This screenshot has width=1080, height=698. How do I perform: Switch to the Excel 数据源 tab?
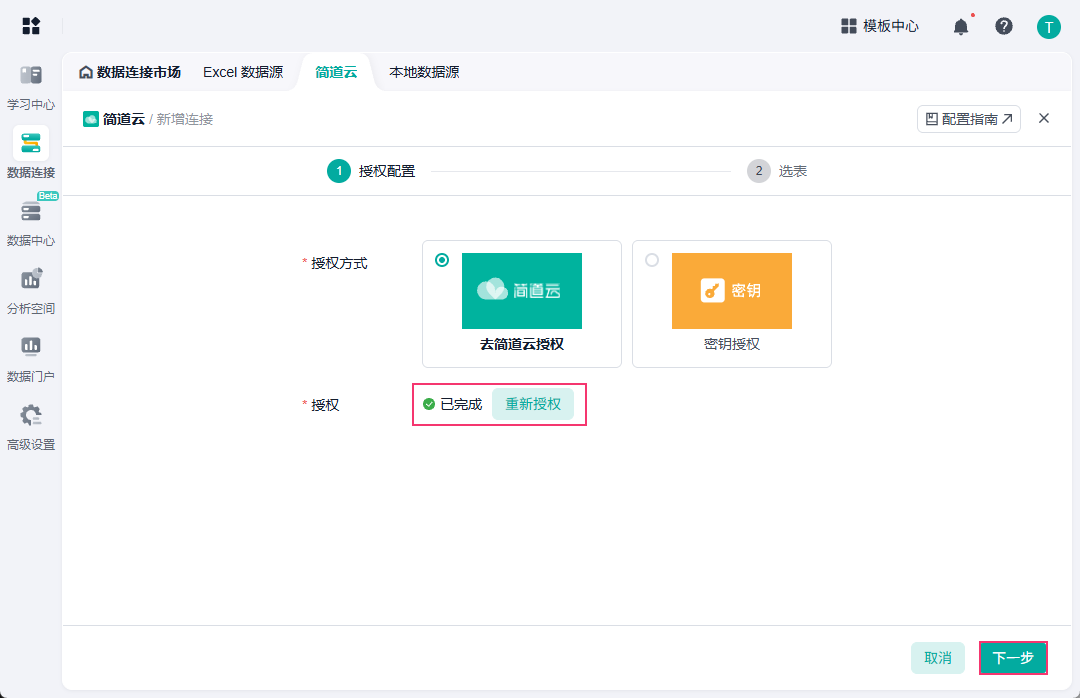click(243, 72)
